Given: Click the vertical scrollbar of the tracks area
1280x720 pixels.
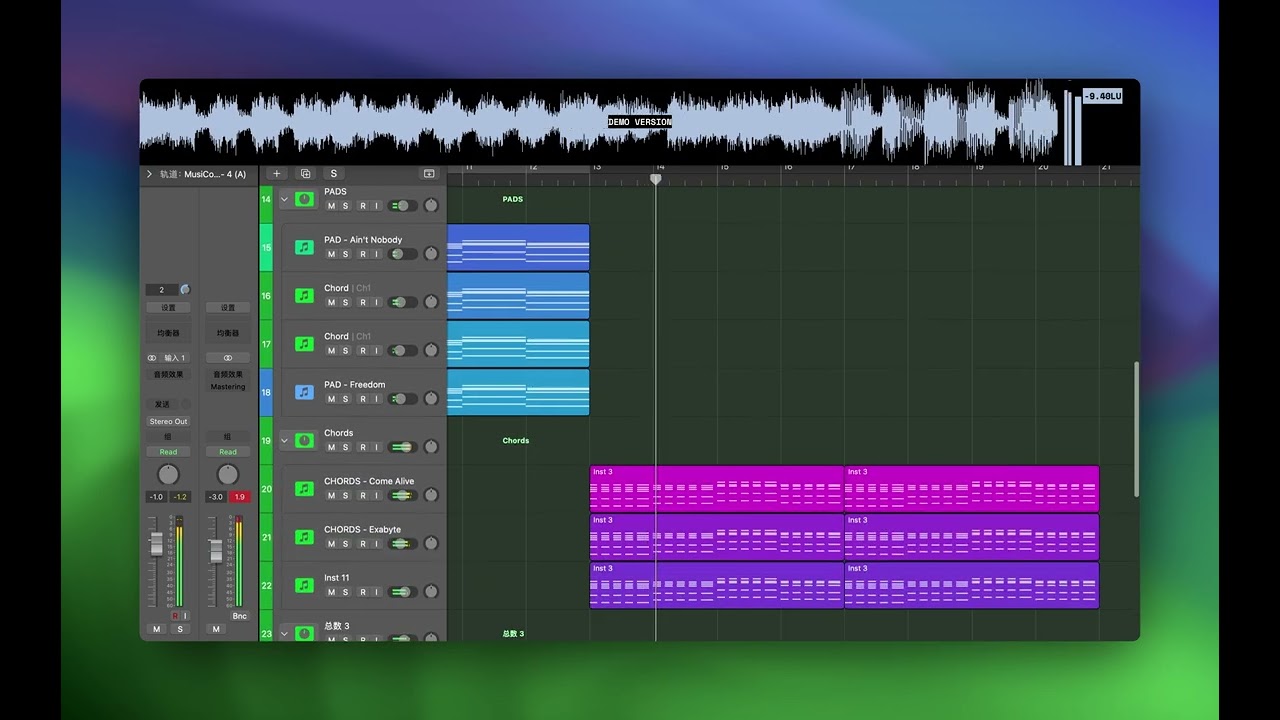Looking at the screenshot, I should (x=1136, y=429).
